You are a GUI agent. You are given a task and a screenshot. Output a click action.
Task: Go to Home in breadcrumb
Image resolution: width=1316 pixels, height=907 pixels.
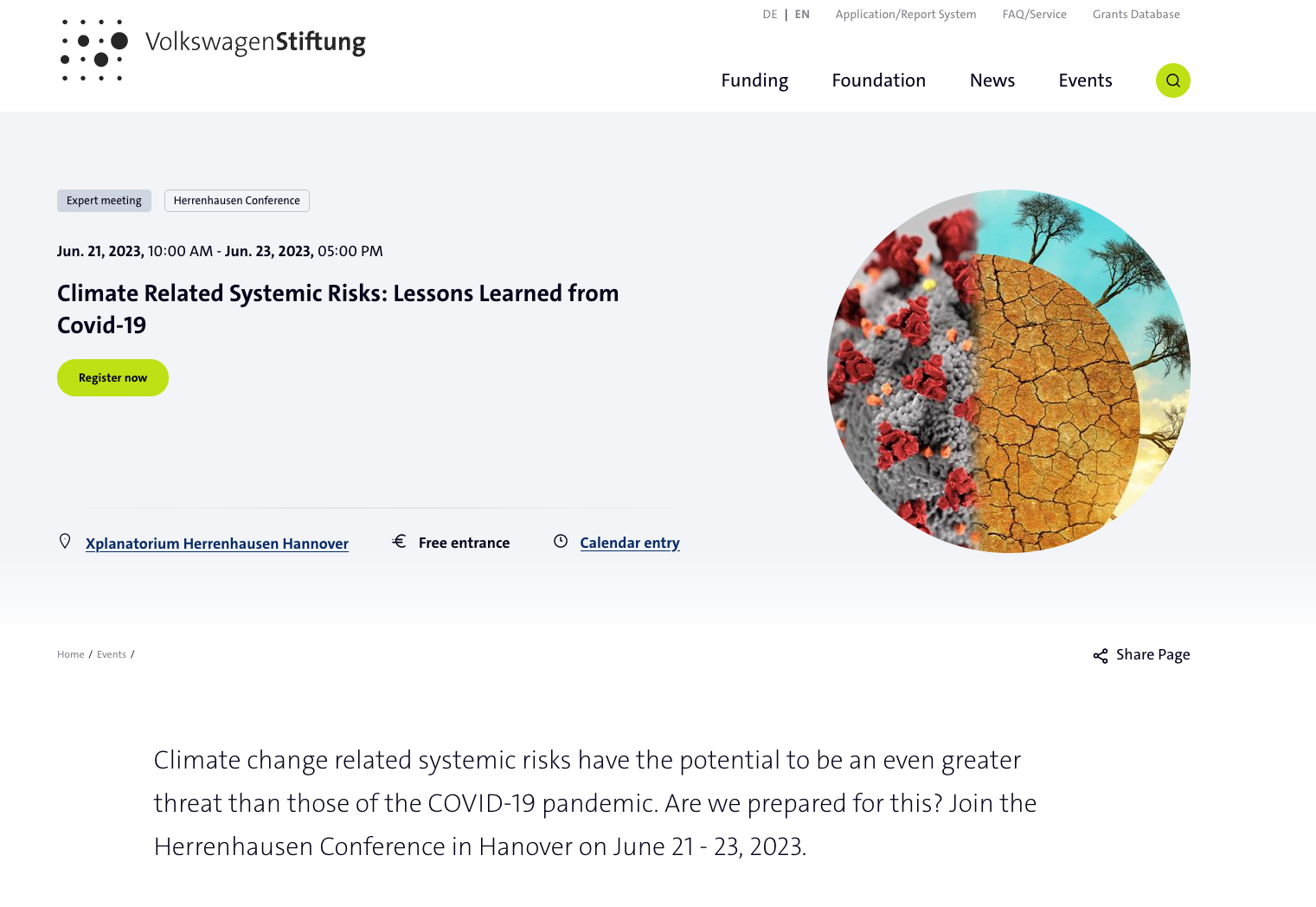pos(71,654)
